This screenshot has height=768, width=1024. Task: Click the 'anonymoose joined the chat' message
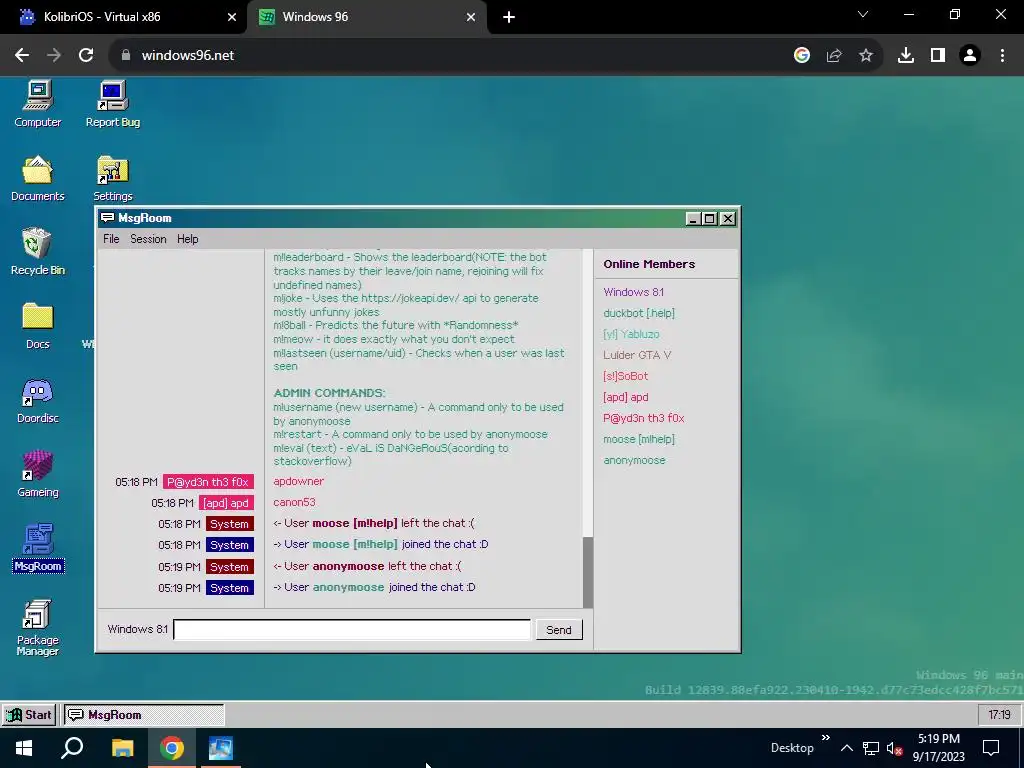click(x=374, y=587)
